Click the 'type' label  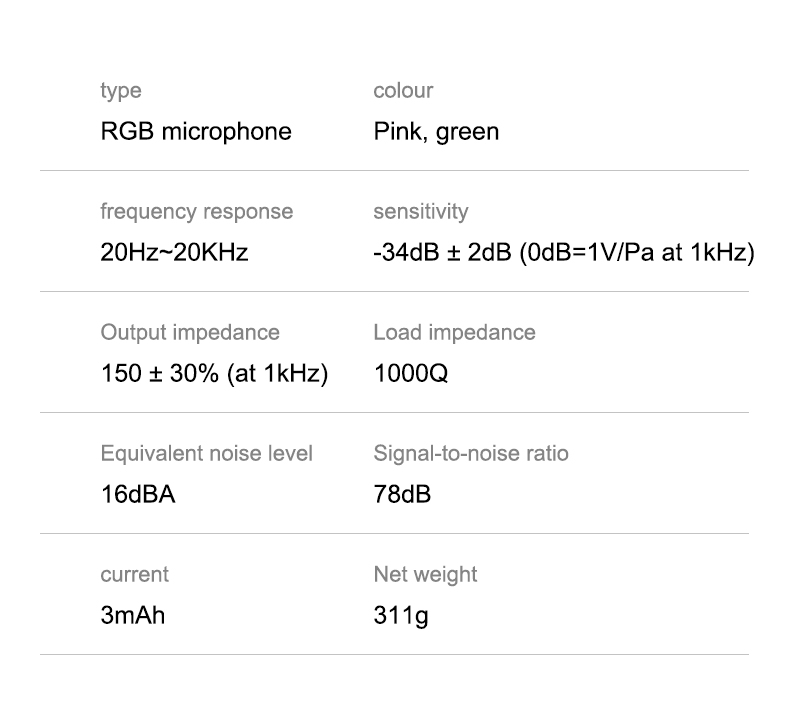120,91
